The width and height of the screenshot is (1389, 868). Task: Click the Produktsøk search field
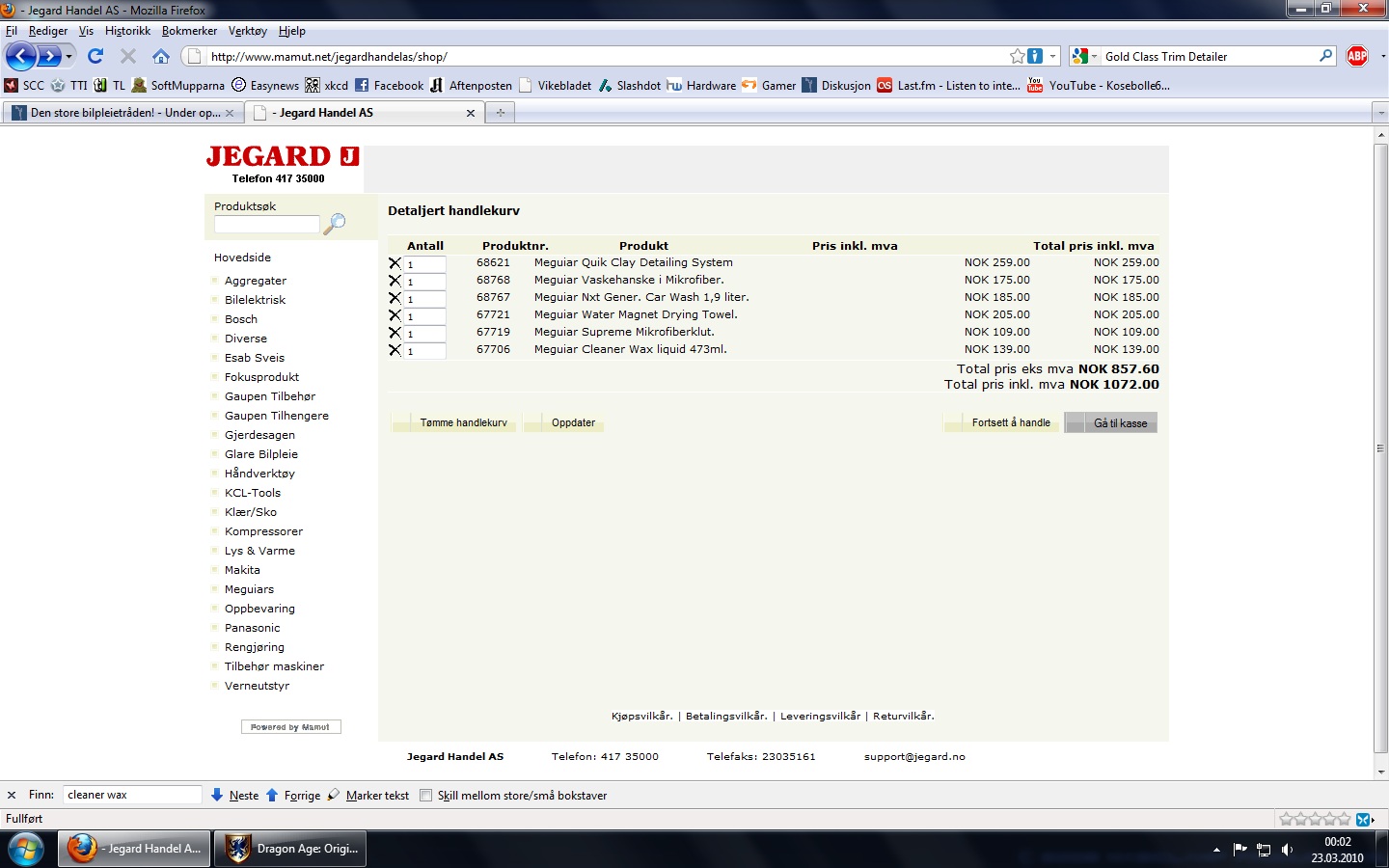click(x=266, y=224)
